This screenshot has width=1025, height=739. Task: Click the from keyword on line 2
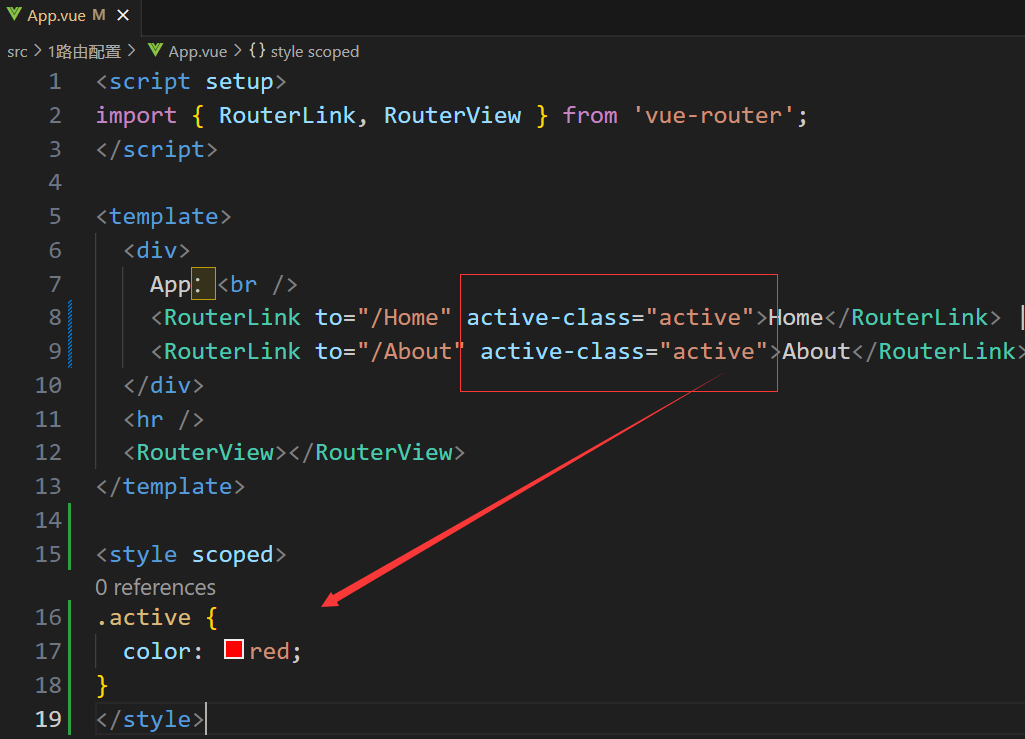point(590,116)
